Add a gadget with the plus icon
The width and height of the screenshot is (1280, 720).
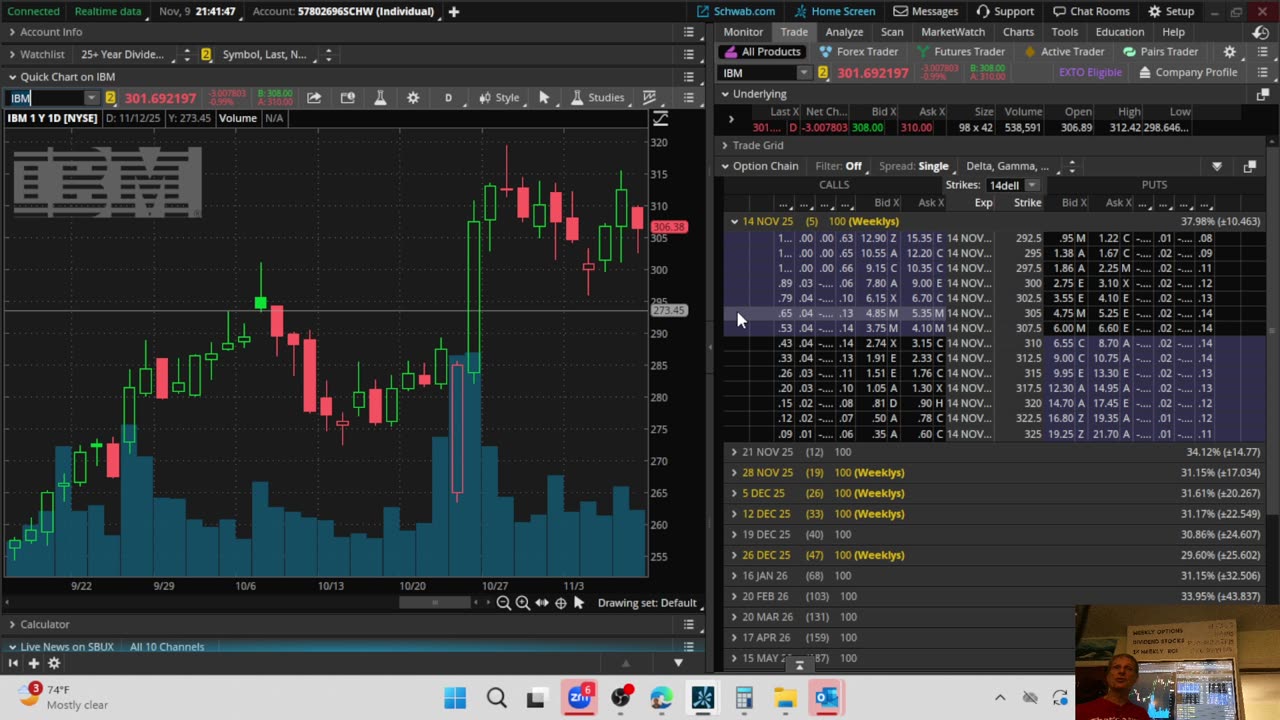[x=34, y=663]
